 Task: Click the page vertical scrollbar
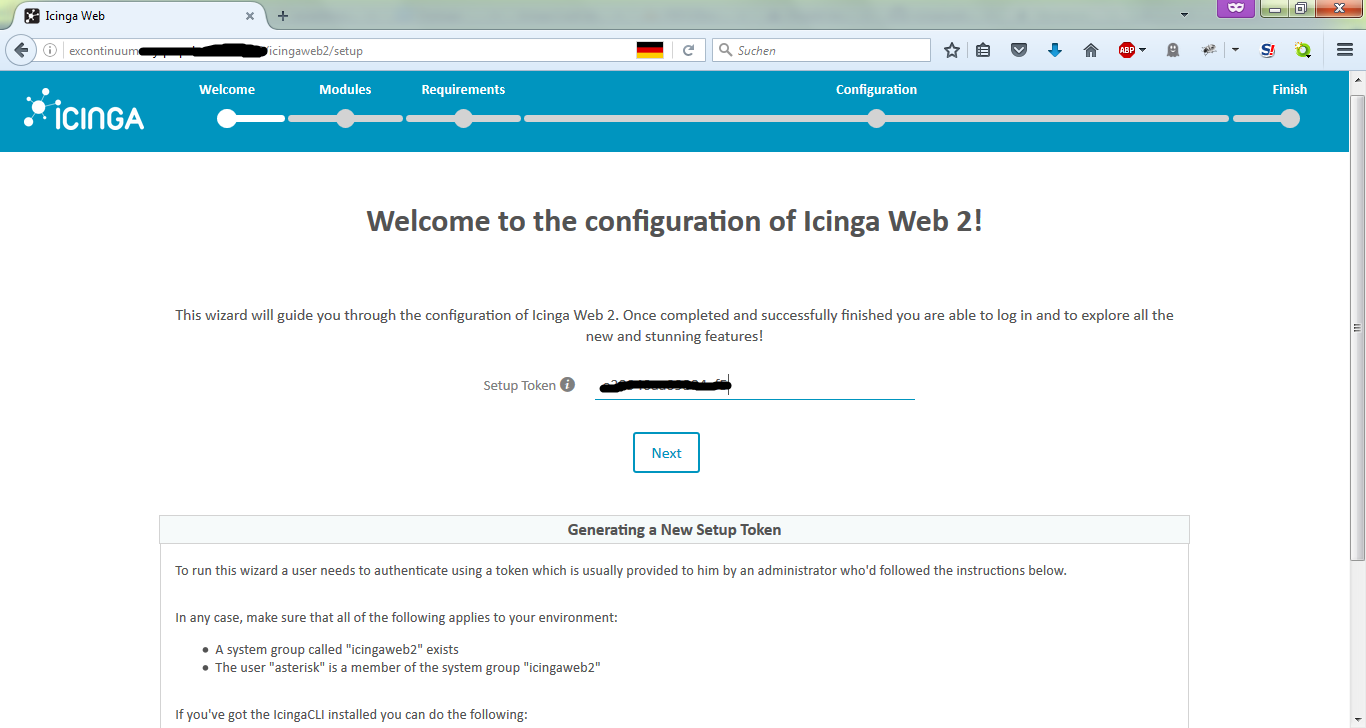(x=1357, y=327)
